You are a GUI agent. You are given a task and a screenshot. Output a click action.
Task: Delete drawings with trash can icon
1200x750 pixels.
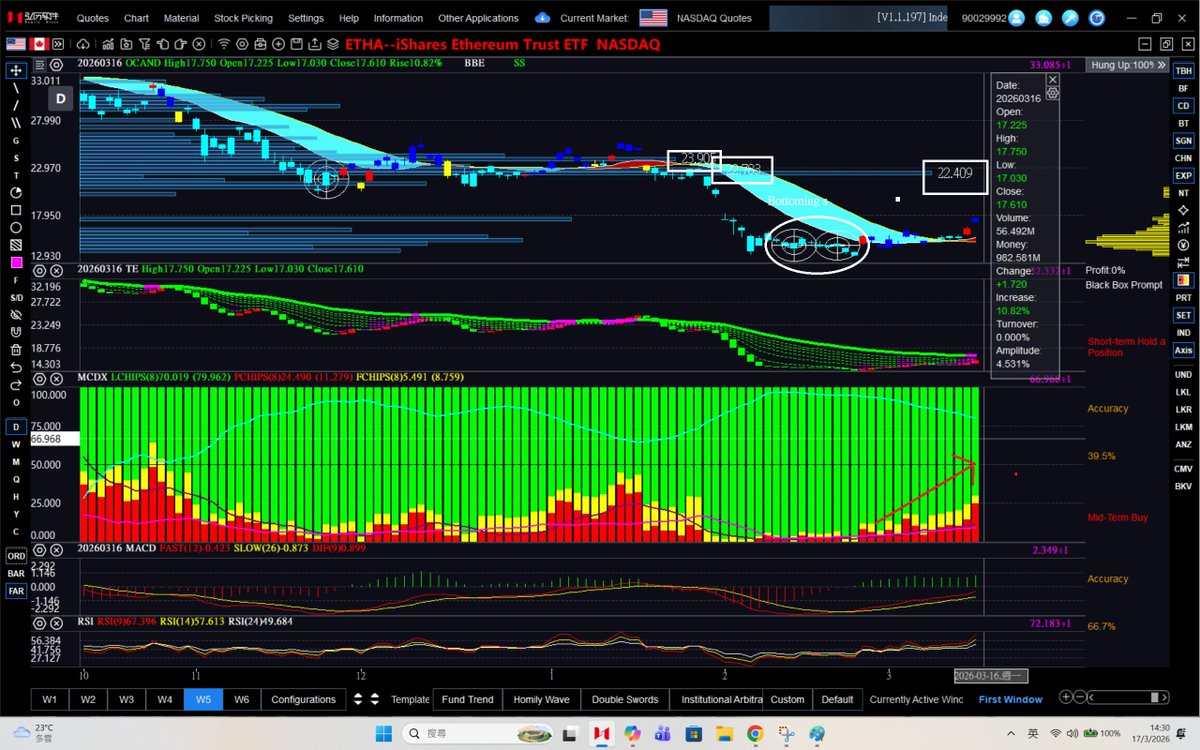(15, 350)
